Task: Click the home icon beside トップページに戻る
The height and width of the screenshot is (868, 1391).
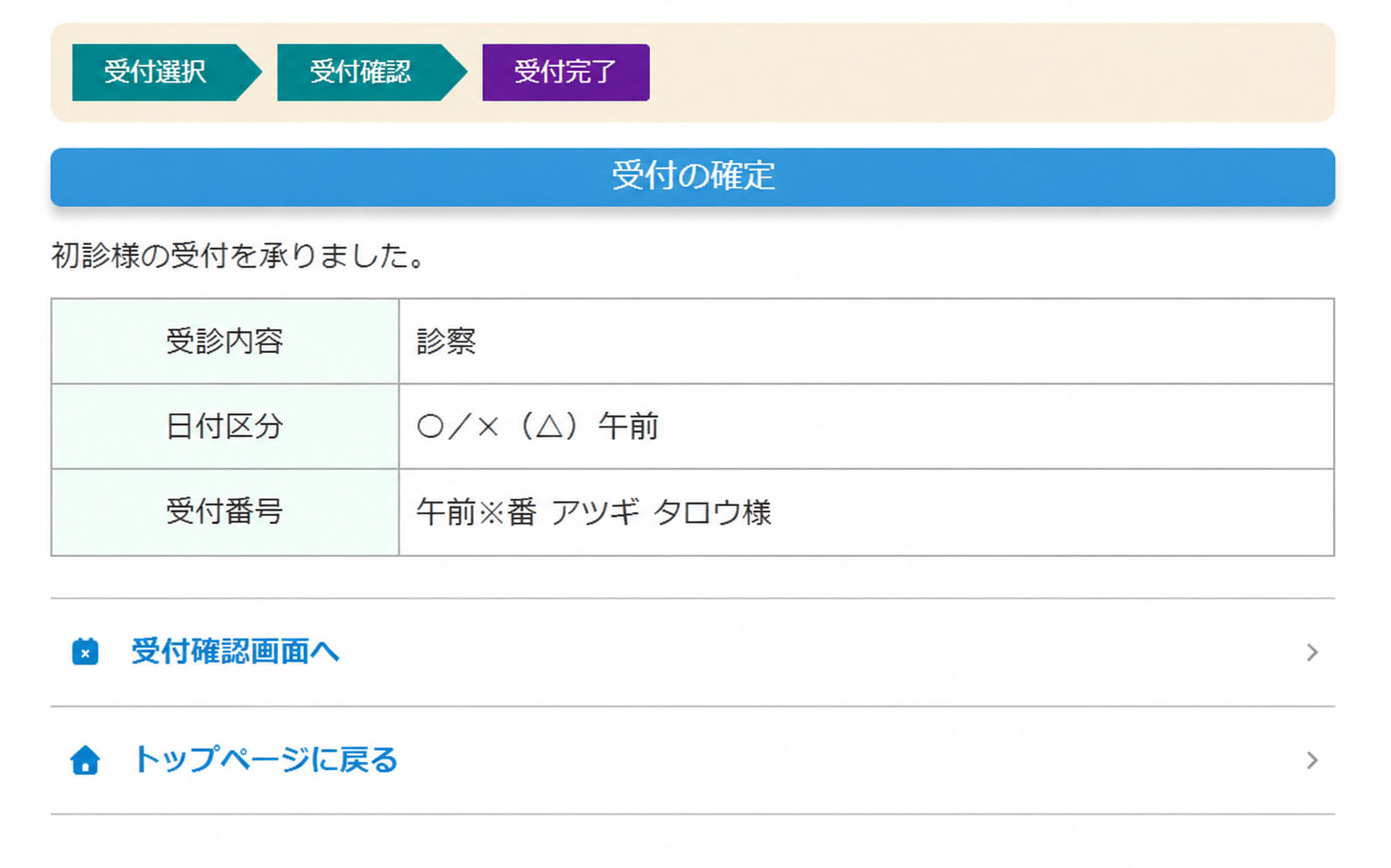Action: tap(85, 759)
